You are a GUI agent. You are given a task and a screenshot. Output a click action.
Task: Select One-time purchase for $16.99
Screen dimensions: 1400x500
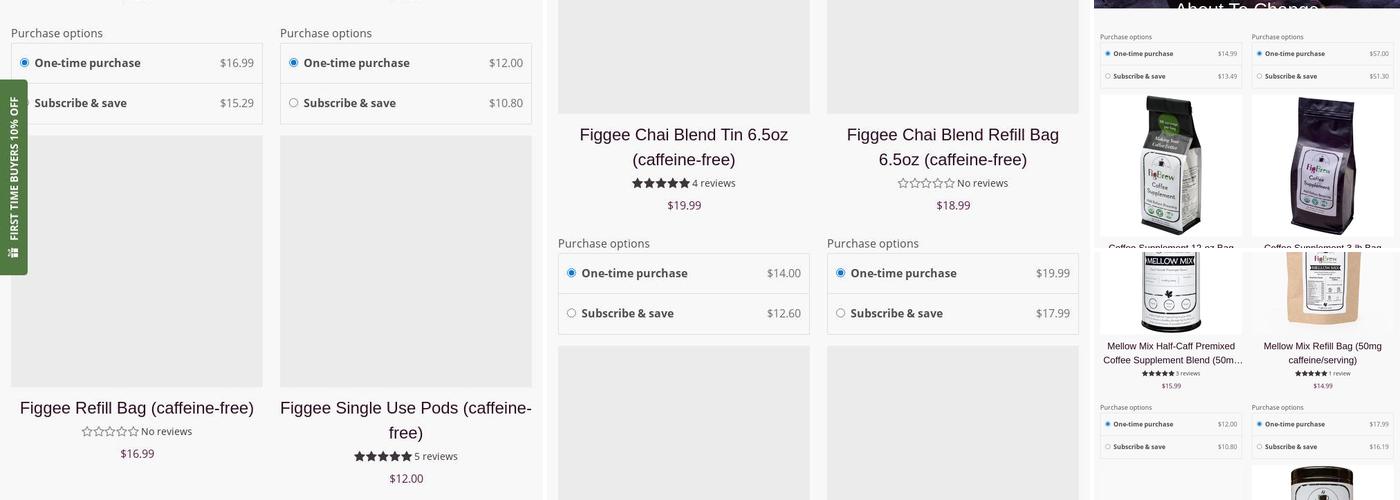click(x=25, y=63)
